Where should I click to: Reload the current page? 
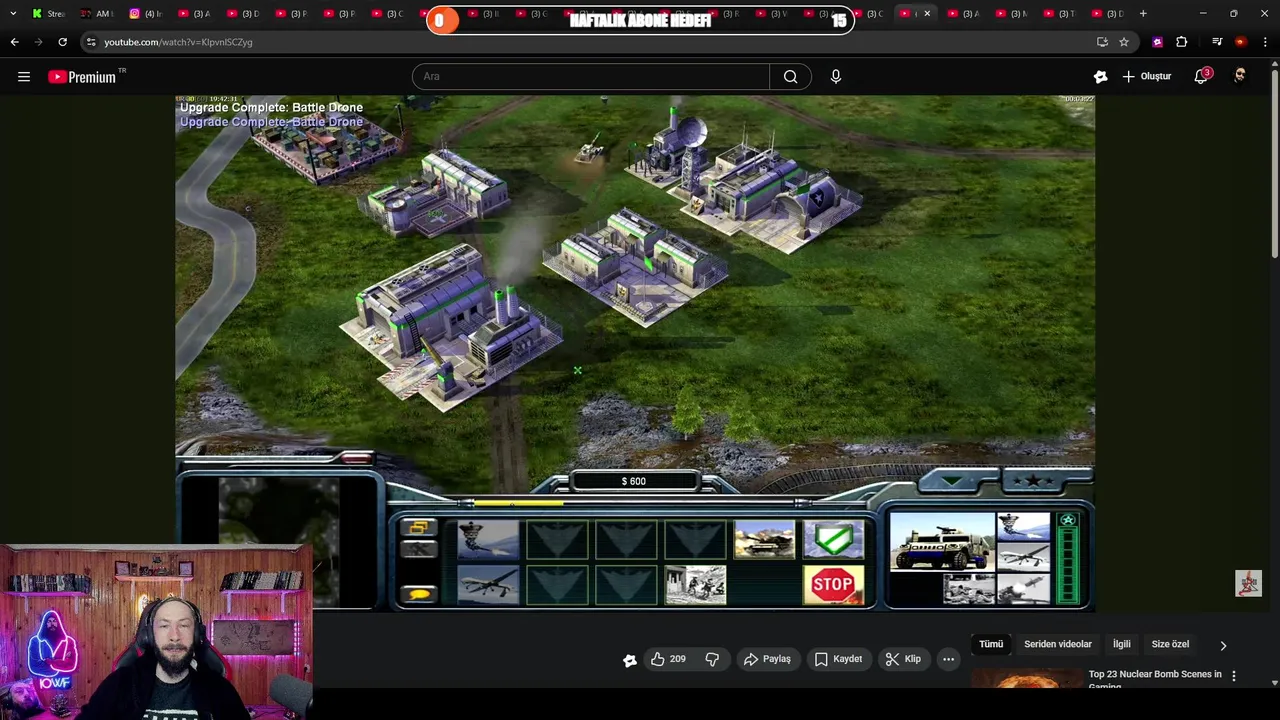(62, 42)
